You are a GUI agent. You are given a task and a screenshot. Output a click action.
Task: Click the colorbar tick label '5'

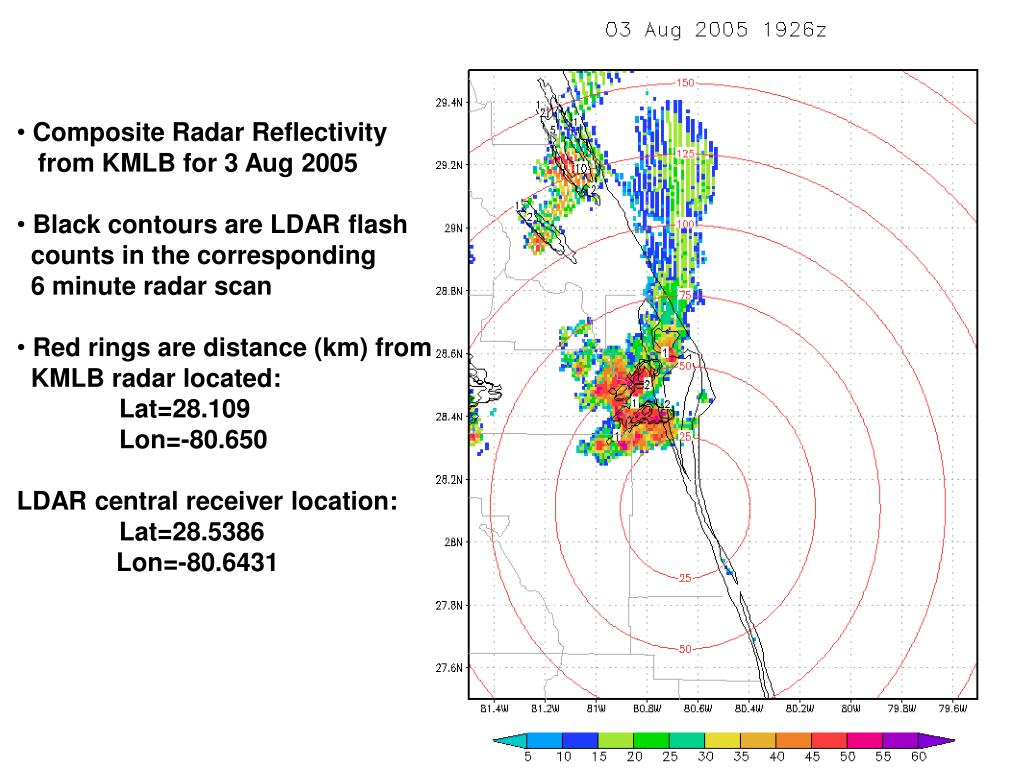[528, 756]
